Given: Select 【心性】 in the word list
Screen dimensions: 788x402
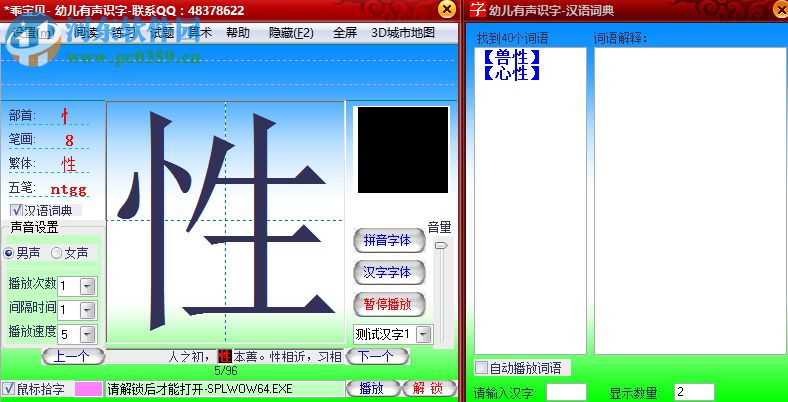Looking at the screenshot, I should point(511,73).
